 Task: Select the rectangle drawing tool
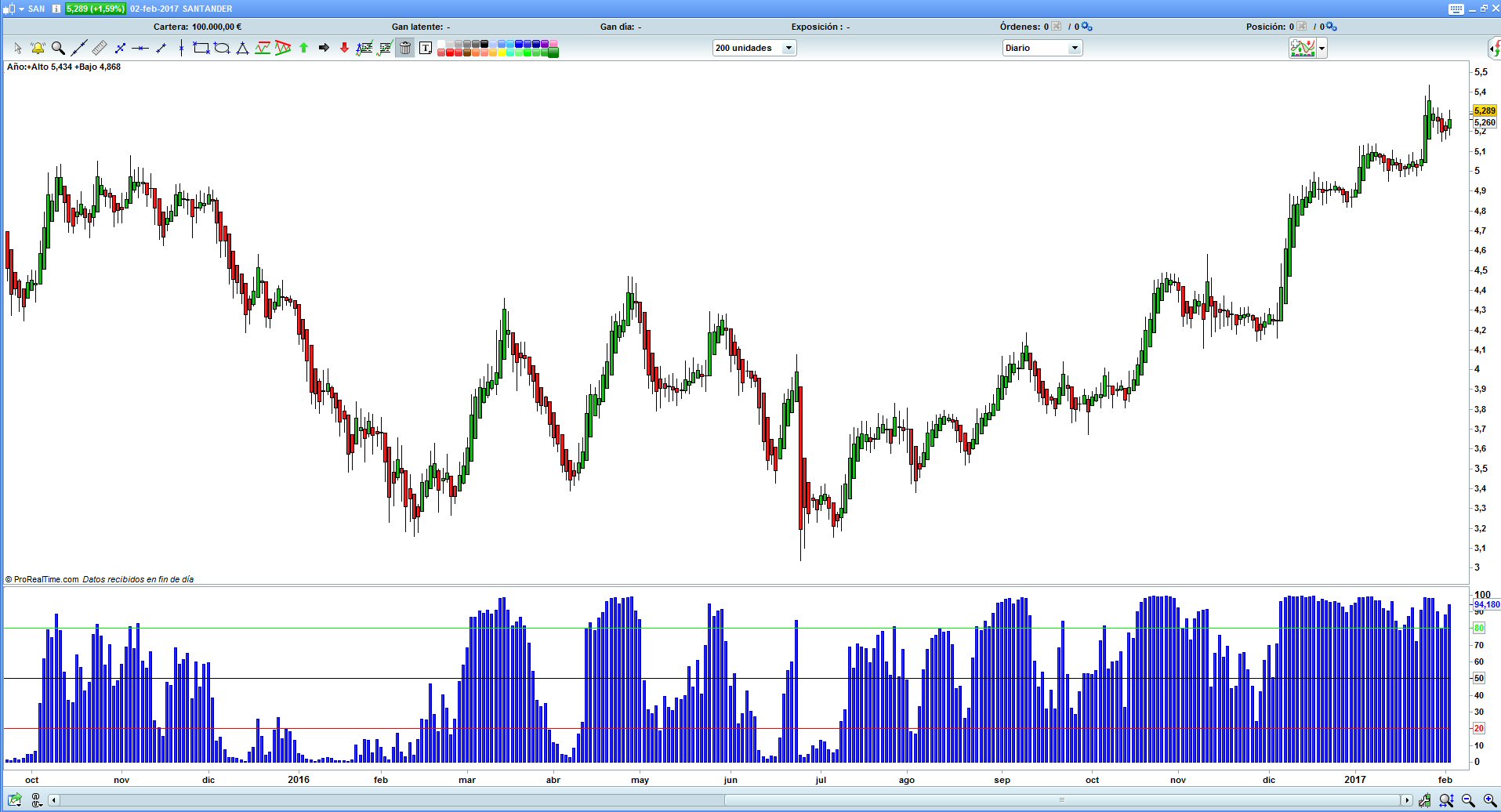coord(201,49)
